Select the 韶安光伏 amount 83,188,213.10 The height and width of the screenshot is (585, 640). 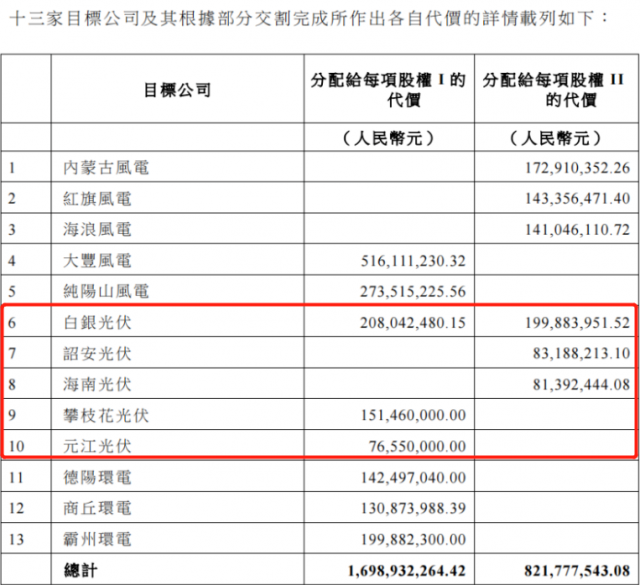(x=572, y=353)
